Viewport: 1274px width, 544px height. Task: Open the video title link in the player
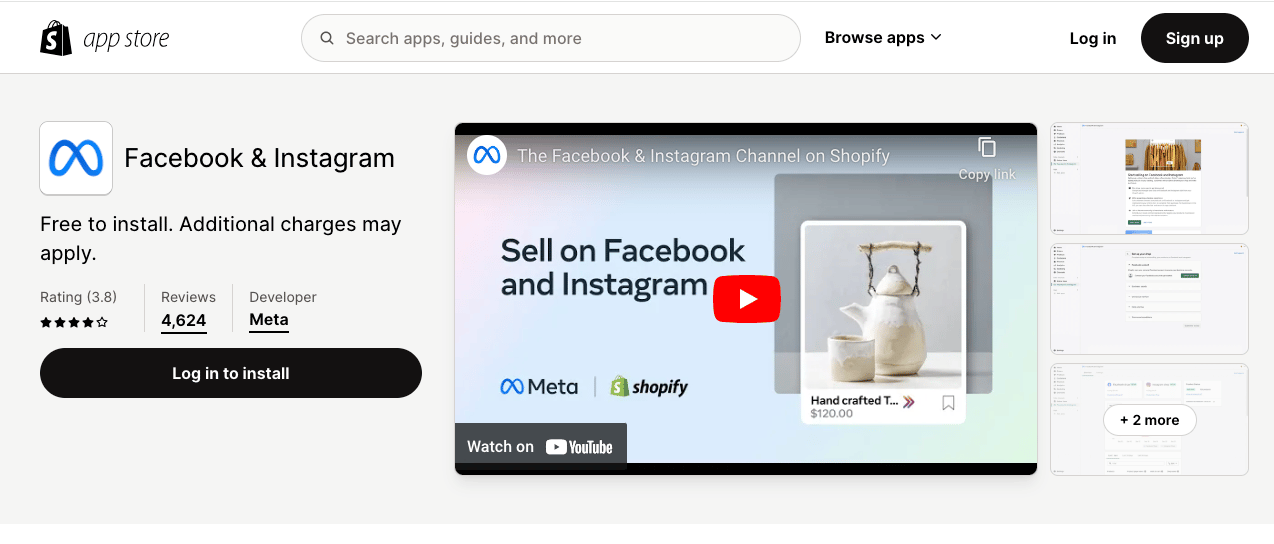[703, 156]
